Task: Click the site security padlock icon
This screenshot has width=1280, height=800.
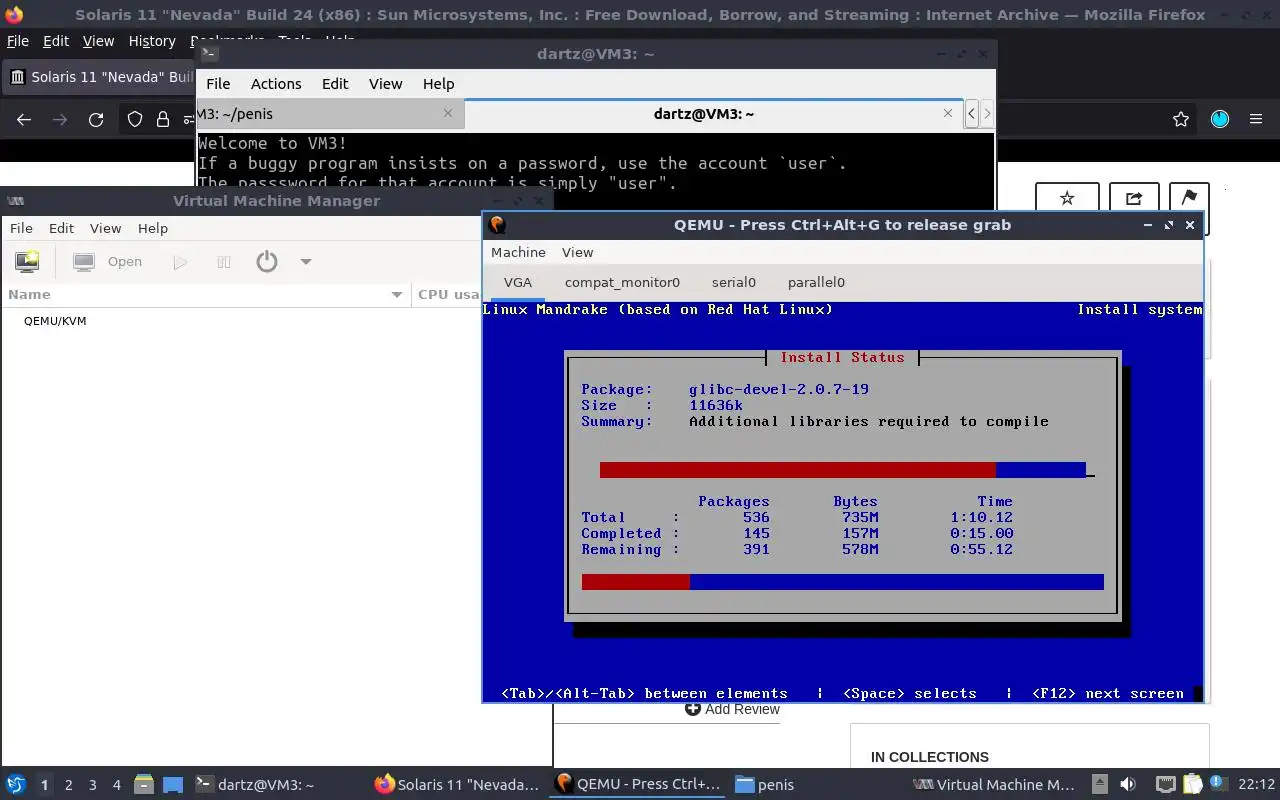Action: coord(163,120)
